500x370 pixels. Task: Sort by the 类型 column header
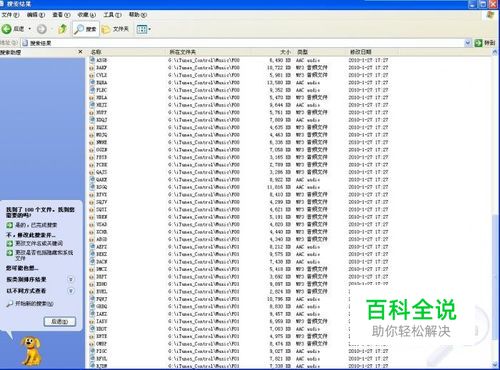[x=319, y=52]
